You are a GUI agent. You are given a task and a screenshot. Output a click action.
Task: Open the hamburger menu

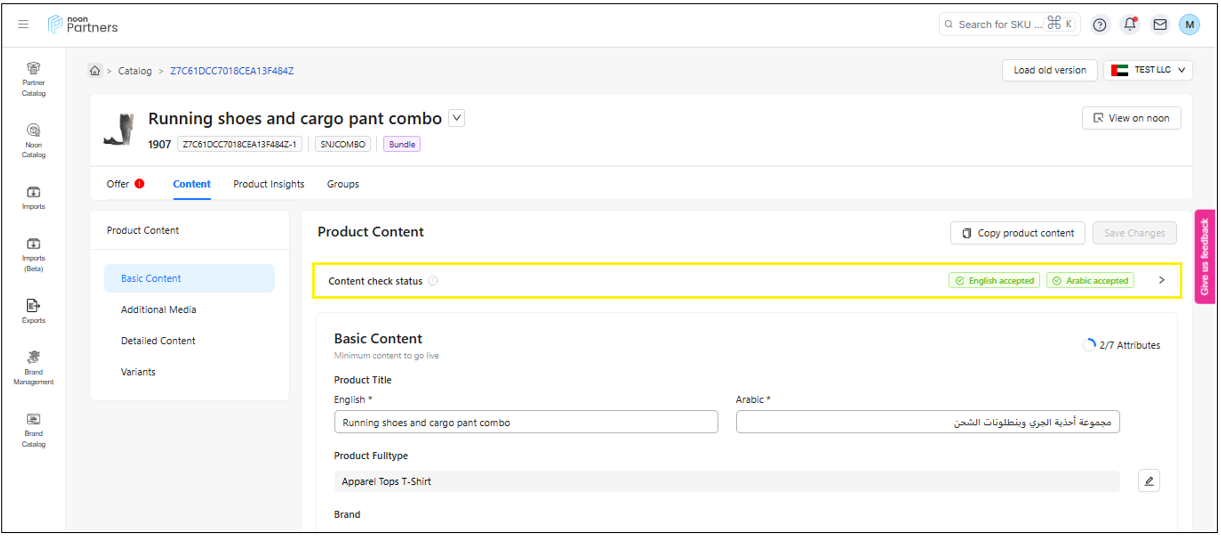24,25
